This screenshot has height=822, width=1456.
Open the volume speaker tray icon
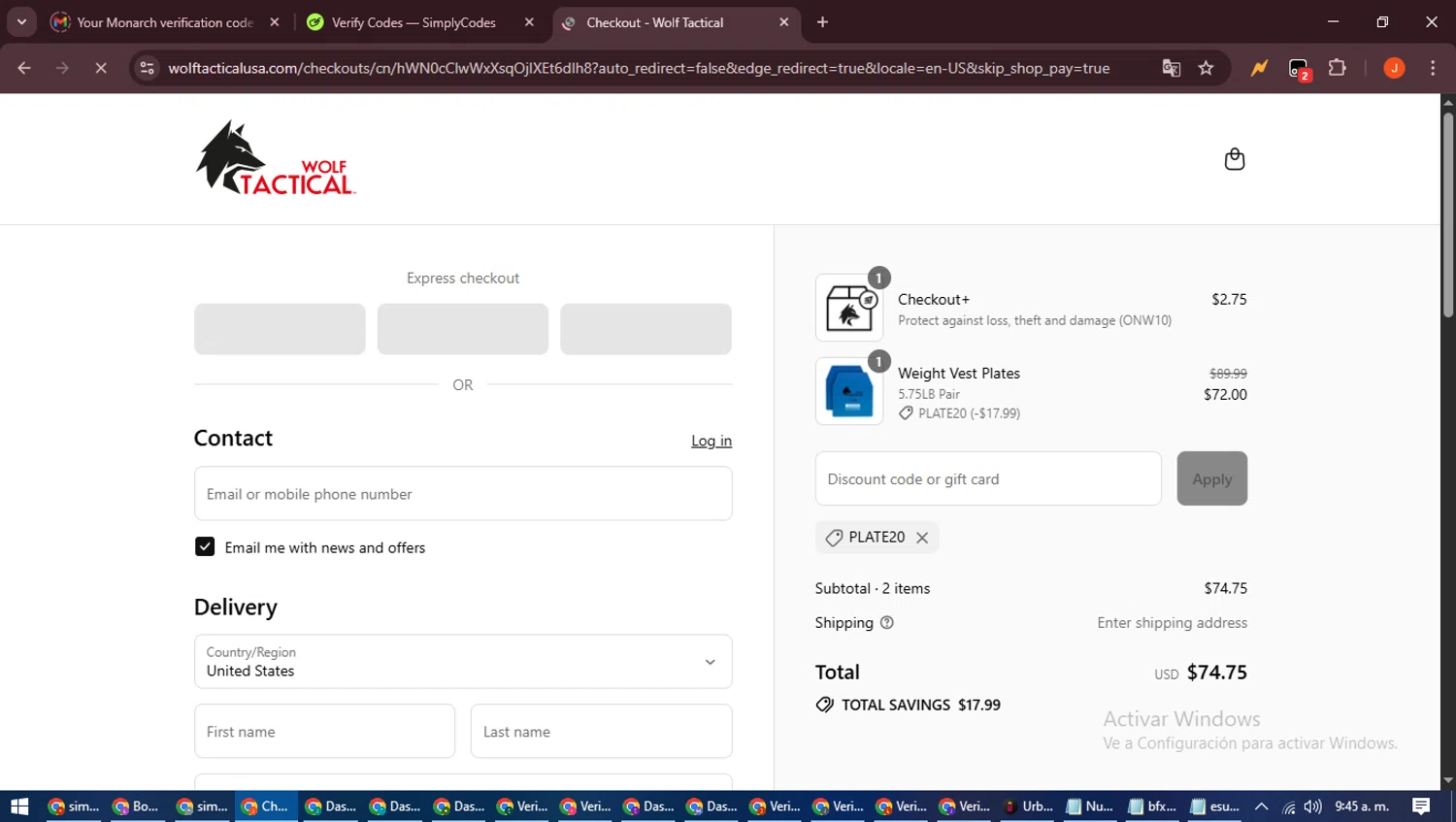click(x=1312, y=806)
